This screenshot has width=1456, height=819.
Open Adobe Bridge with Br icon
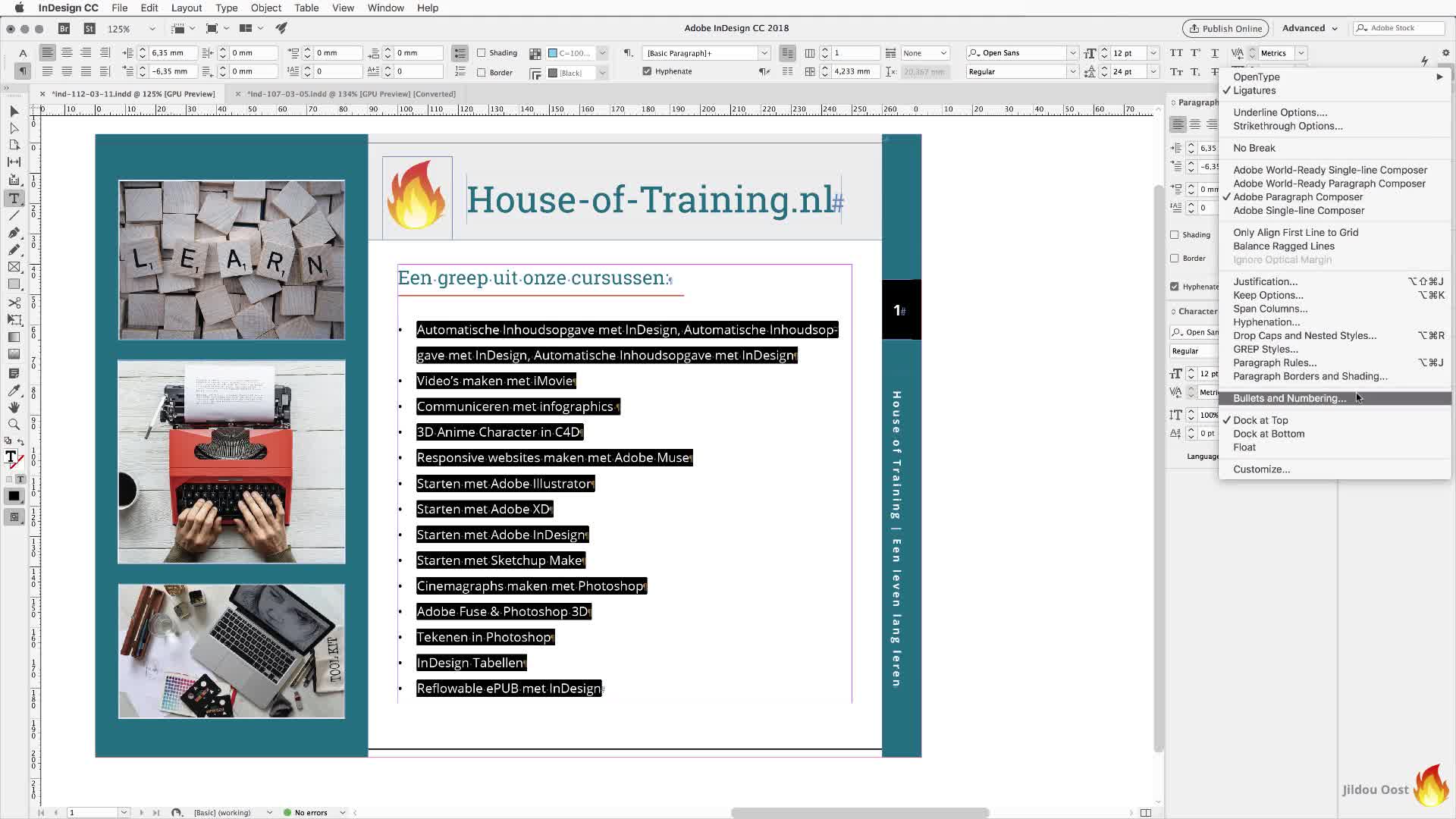(x=64, y=28)
